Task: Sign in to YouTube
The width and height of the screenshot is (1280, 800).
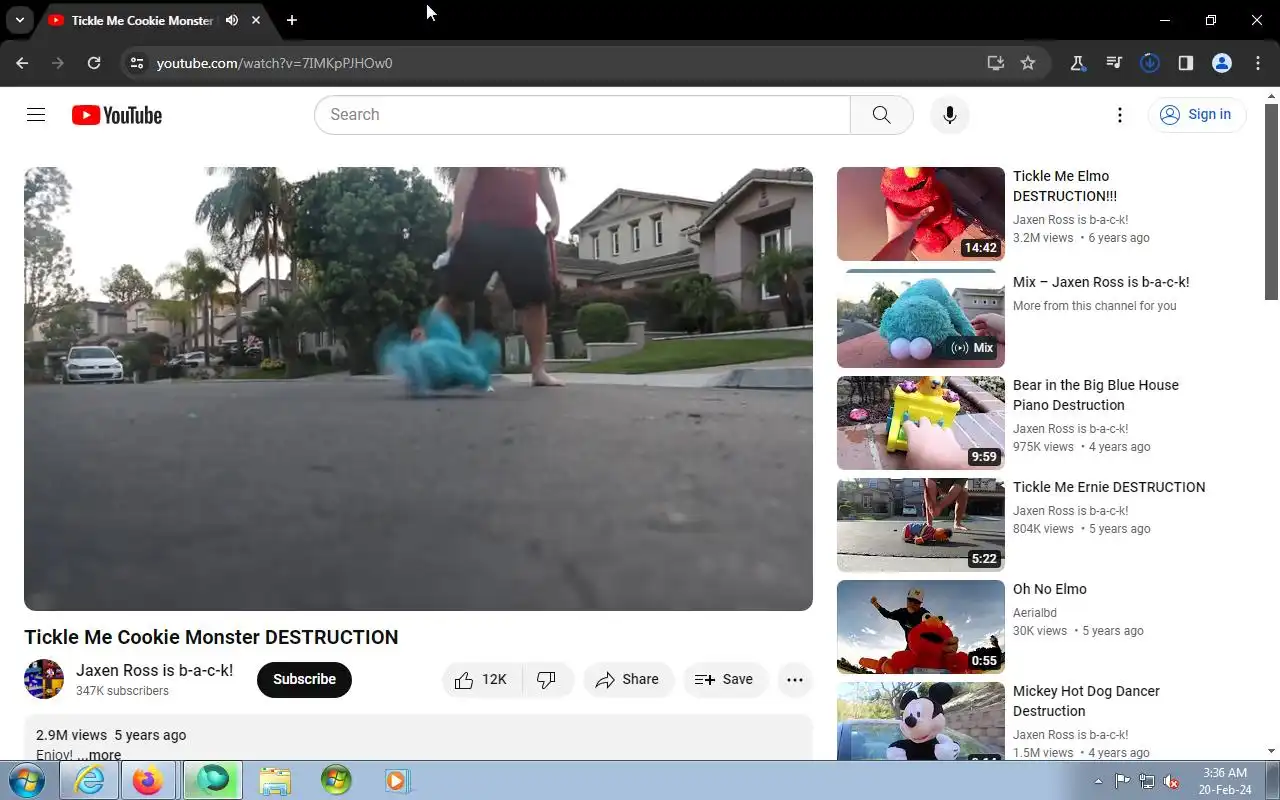Action: click(x=1196, y=115)
